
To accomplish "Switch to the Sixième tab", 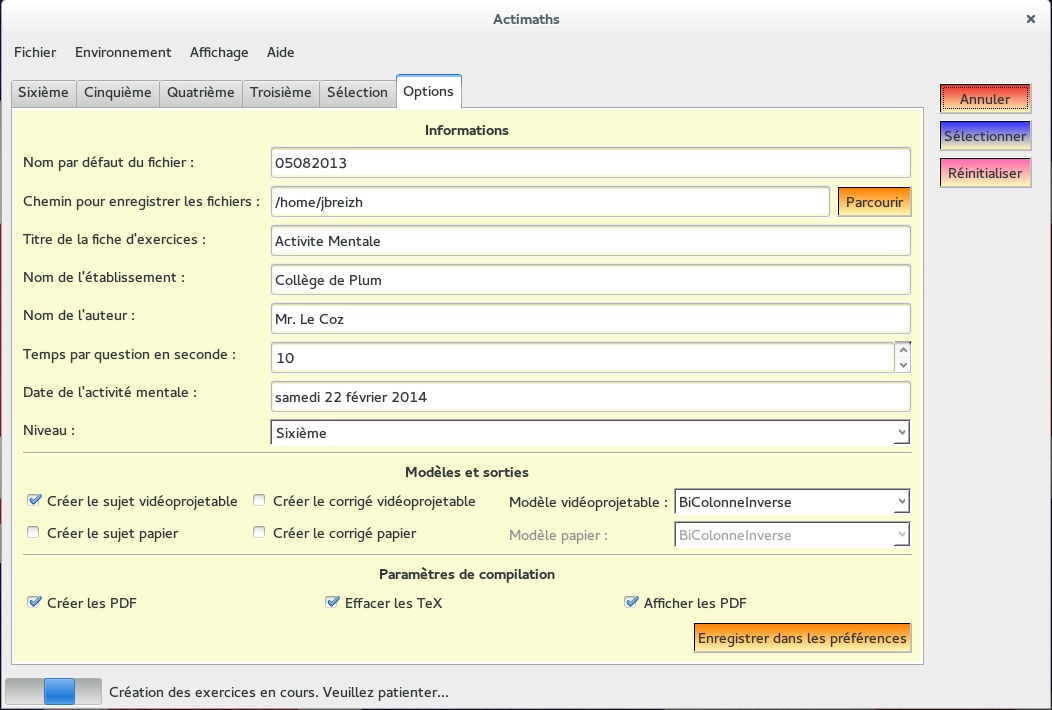I will coord(43,92).
